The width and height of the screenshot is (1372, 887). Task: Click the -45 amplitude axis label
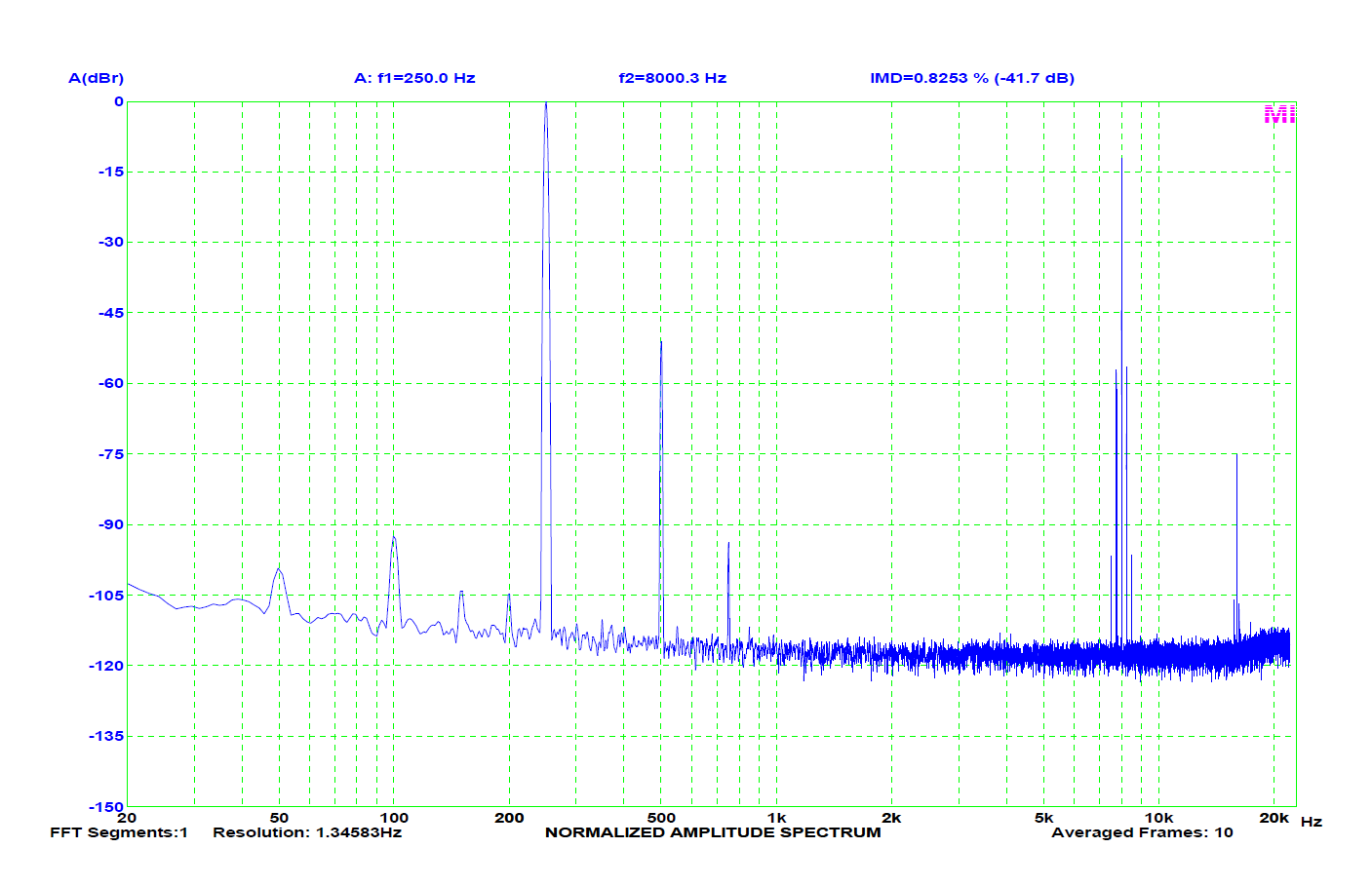[x=111, y=313]
